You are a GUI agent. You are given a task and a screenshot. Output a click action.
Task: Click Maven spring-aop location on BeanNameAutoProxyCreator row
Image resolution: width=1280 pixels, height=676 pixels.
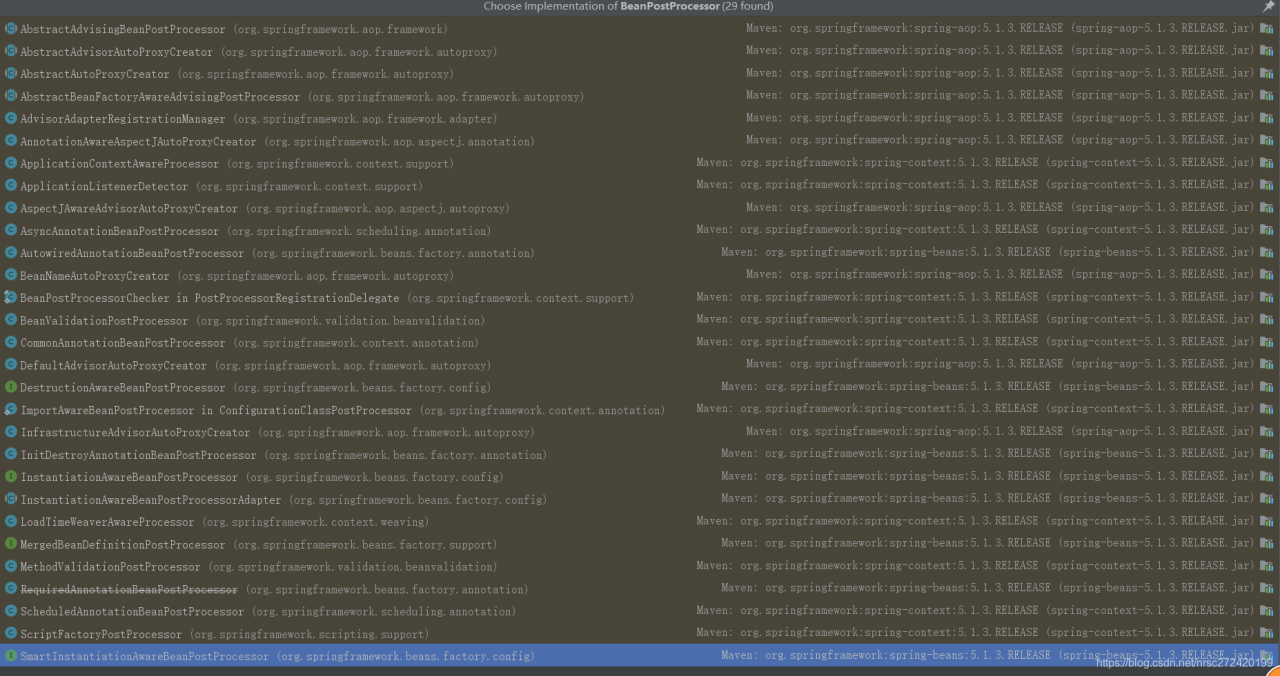click(x=1000, y=274)
